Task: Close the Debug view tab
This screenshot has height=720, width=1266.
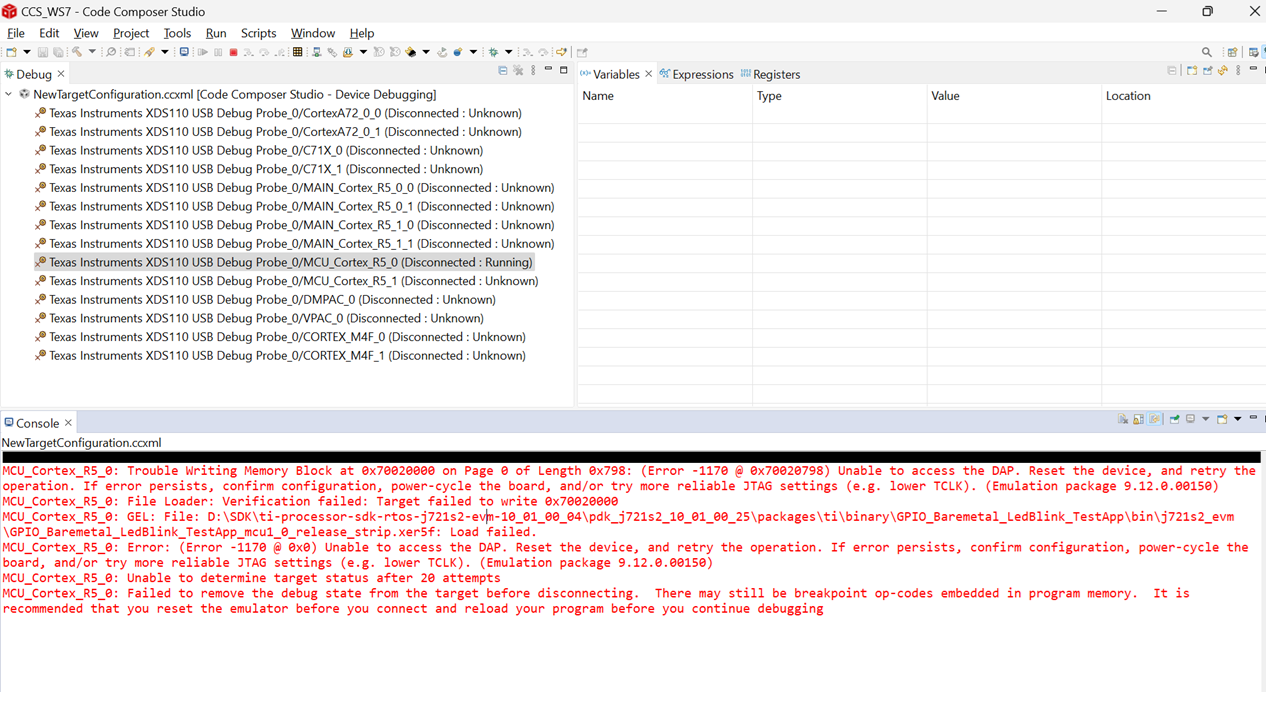Action: (61, 74)
